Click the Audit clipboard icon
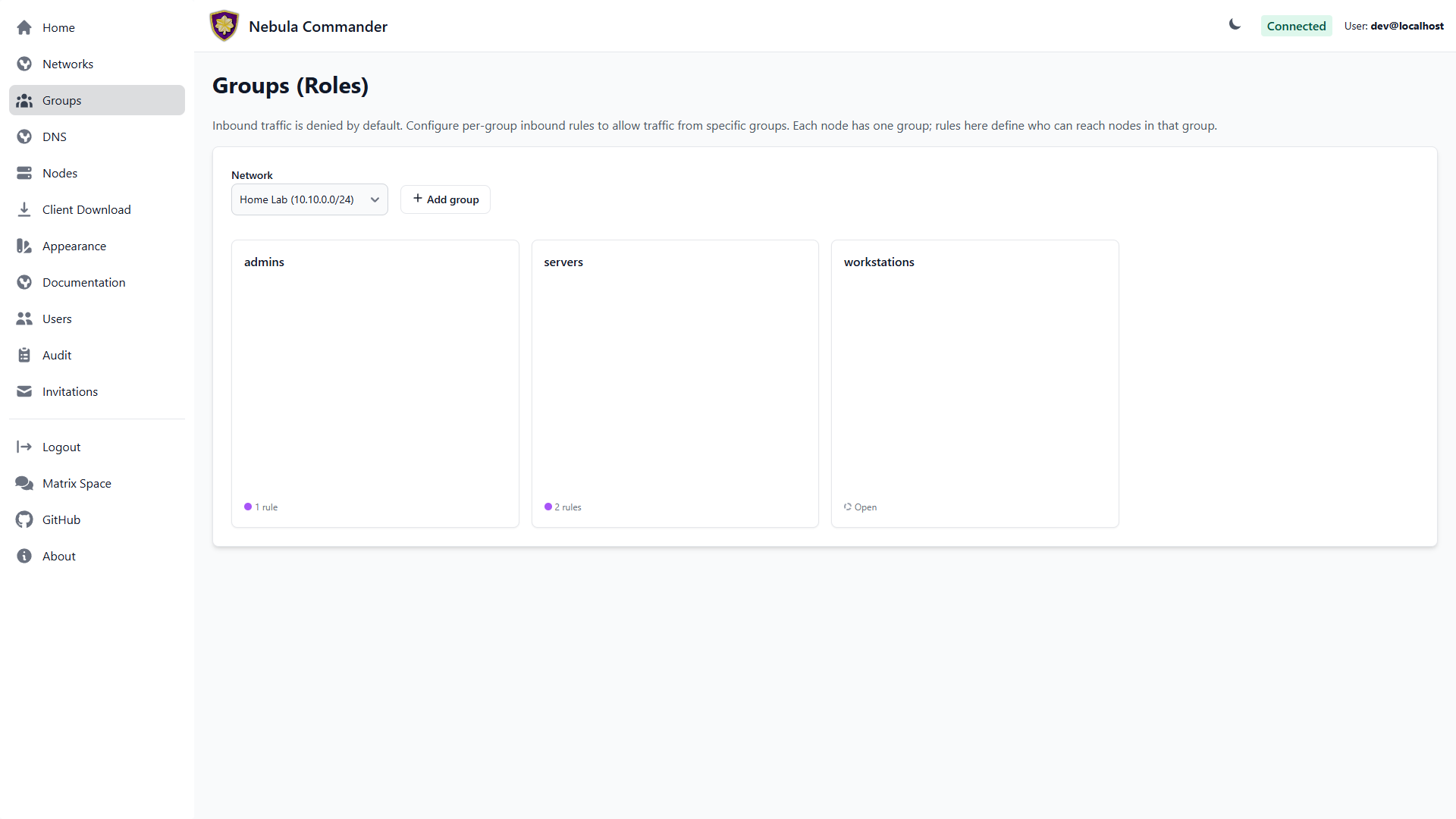This screenshot has height=819, width=1456. click(x=24, y=355)
